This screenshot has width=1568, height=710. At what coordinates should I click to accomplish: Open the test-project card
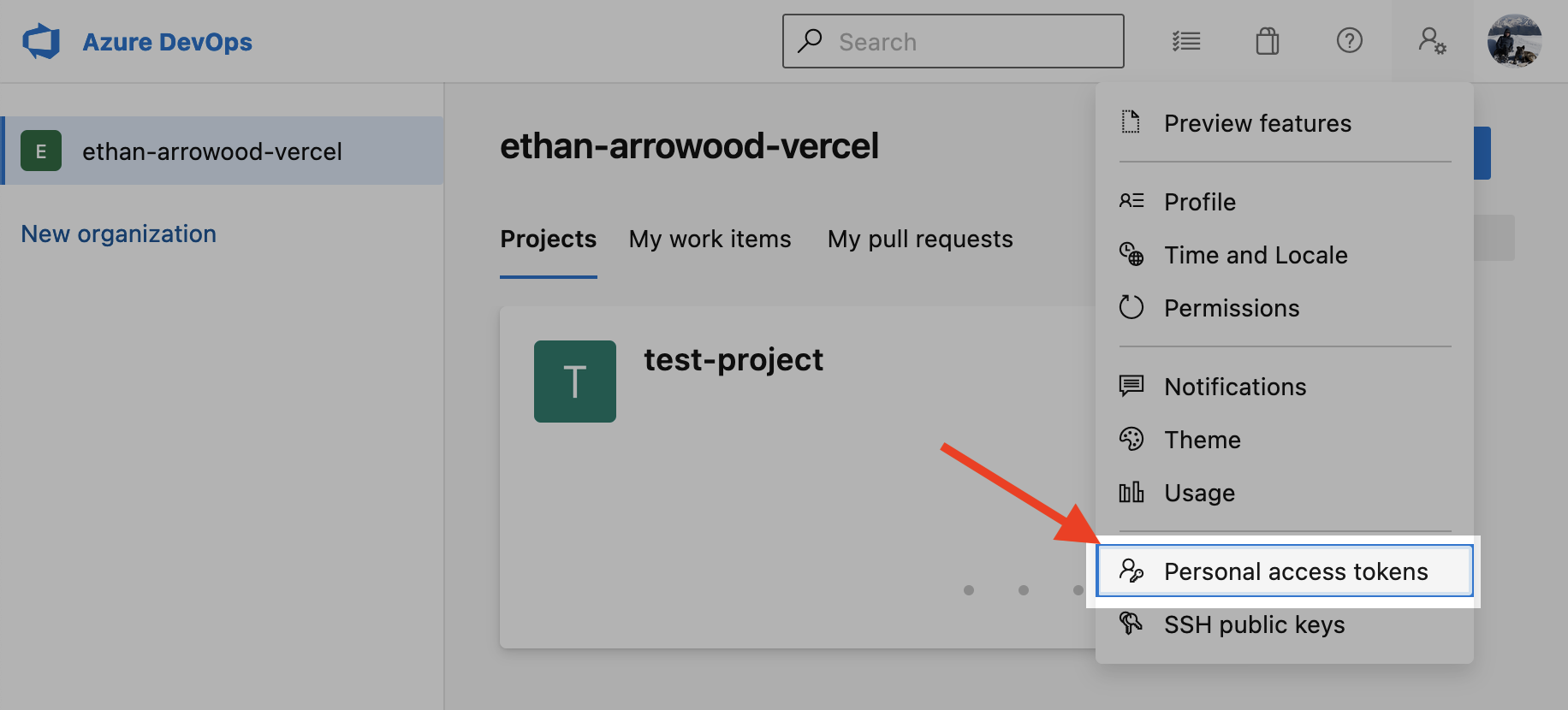[733, 359]
